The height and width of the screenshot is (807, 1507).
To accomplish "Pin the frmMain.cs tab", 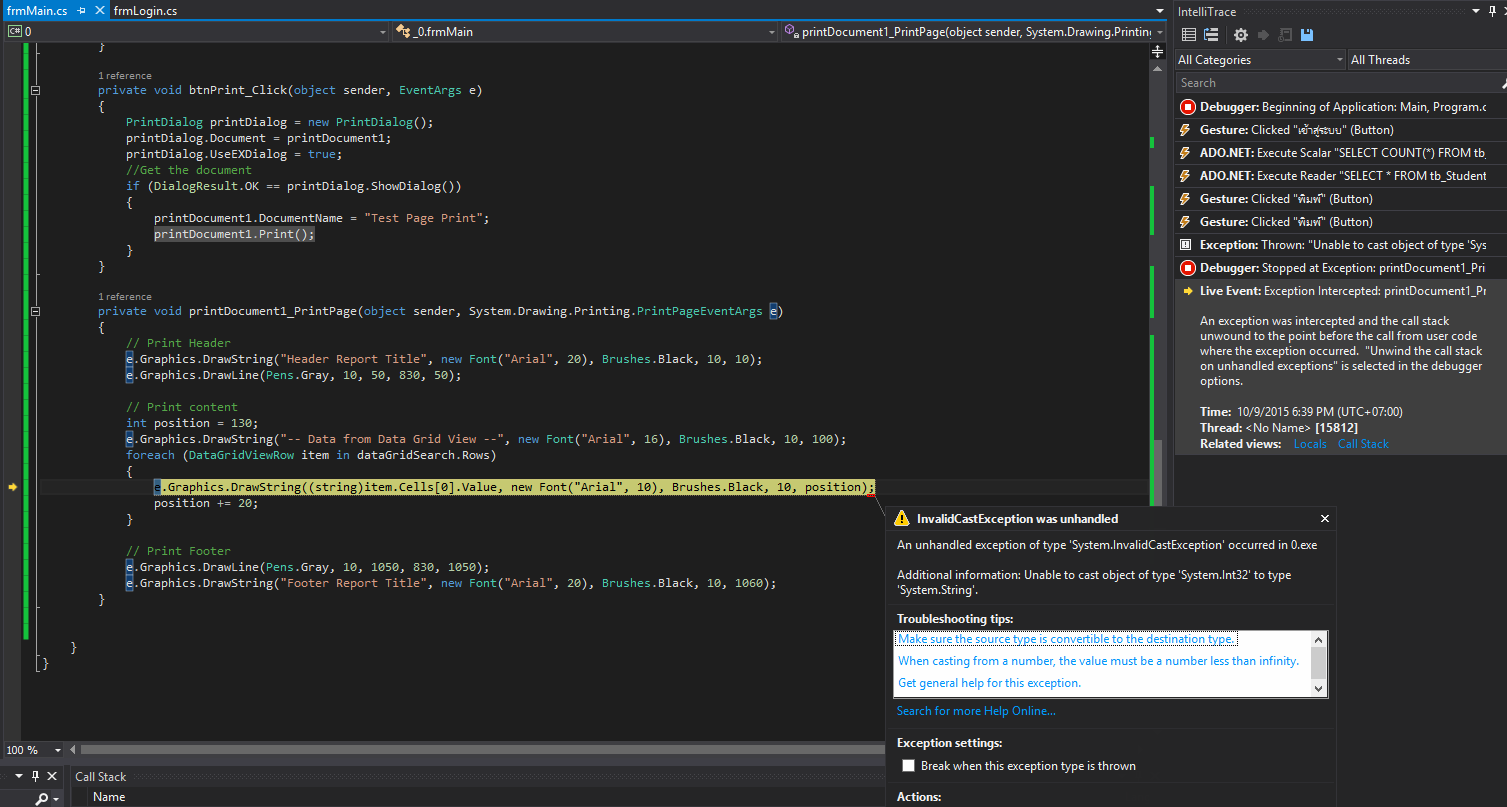I will click(x=80, y=11).
